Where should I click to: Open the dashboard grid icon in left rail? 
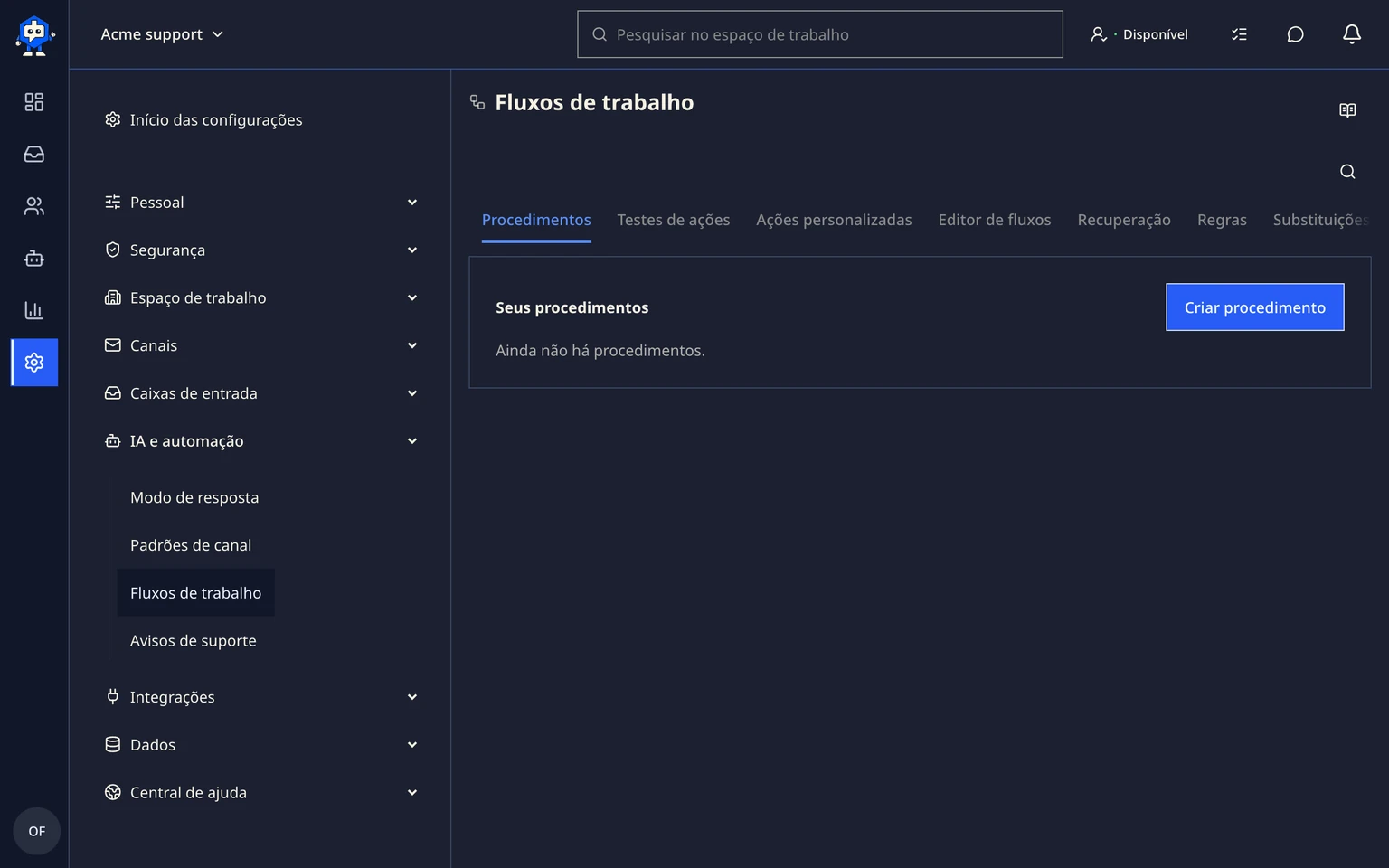34,102
